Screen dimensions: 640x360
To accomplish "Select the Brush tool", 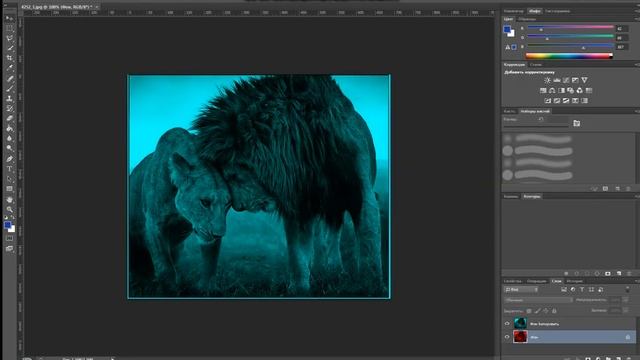I will click(x=9, y=88).
